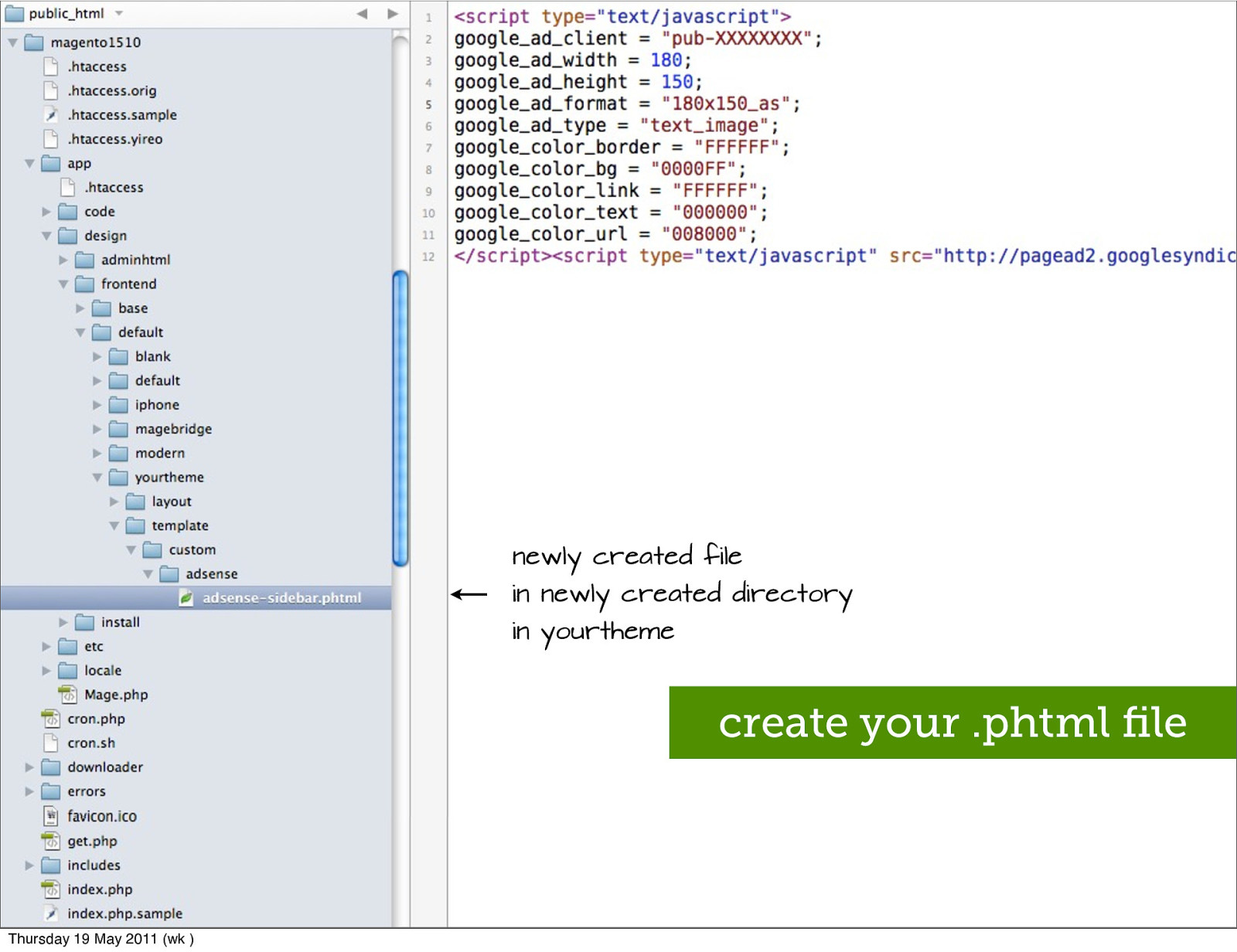Image resolution: width=1237 pixels, height=952 pixels.
Task: Select the custom folder label
Action: click(x=193, y=550)
